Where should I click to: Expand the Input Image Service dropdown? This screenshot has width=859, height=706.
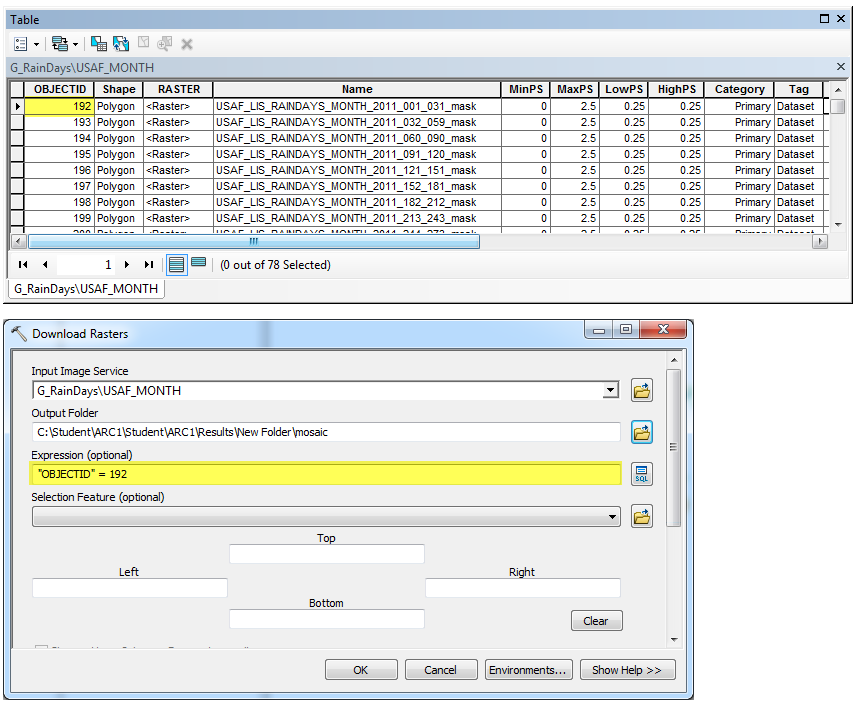(x=610, y=390)
